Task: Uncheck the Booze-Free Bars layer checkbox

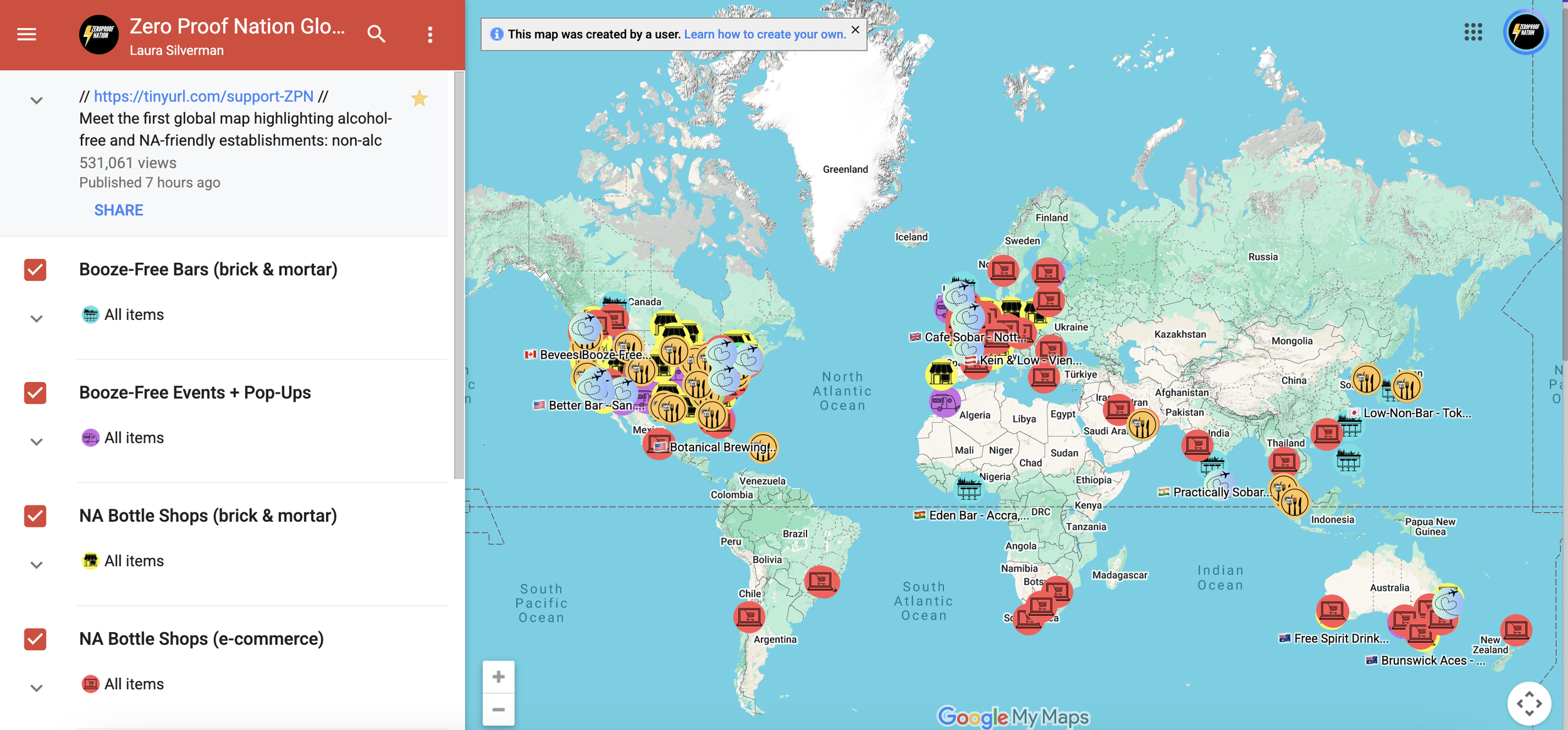Action: tap(35, 270)
